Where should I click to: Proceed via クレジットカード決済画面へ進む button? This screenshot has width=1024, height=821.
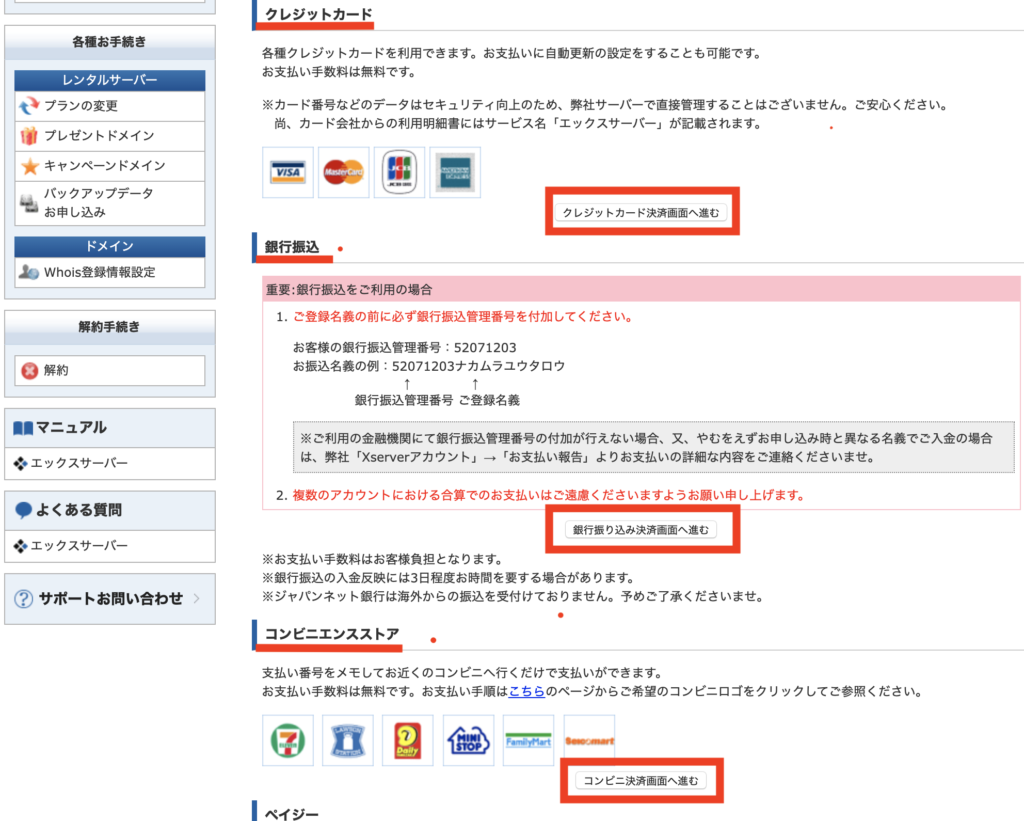tap(641, 212)
